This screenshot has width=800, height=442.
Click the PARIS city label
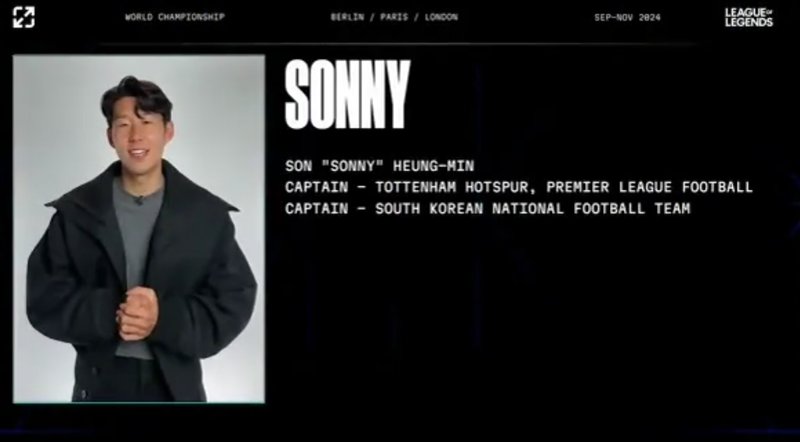(394, 17)
